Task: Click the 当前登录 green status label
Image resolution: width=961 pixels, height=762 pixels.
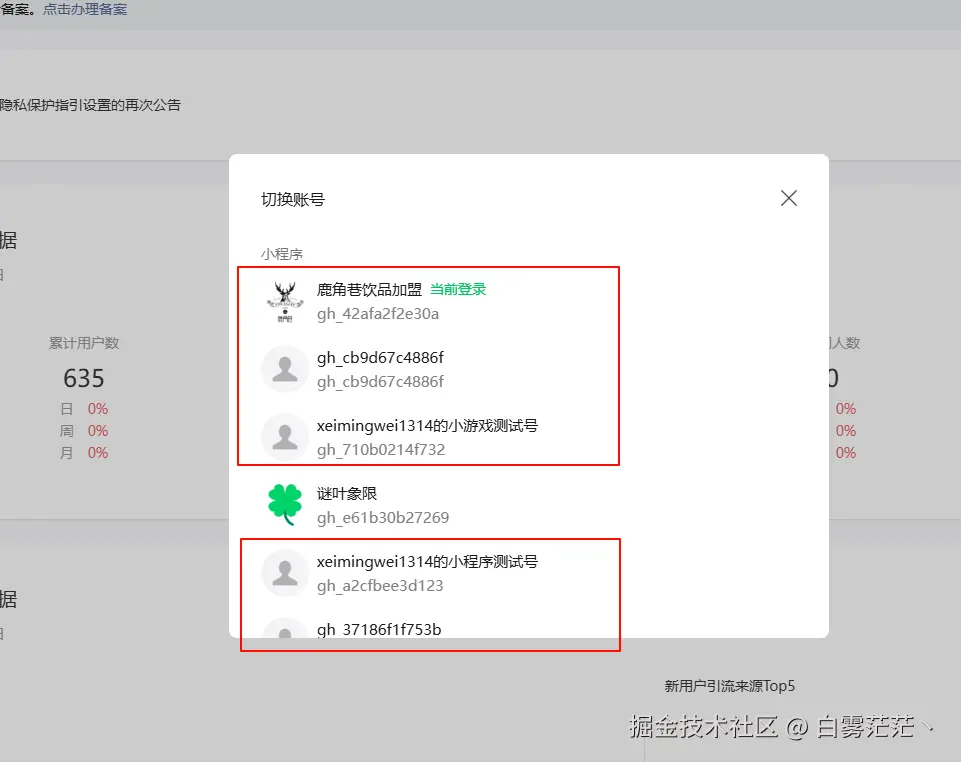Action: tap(457, 289)
